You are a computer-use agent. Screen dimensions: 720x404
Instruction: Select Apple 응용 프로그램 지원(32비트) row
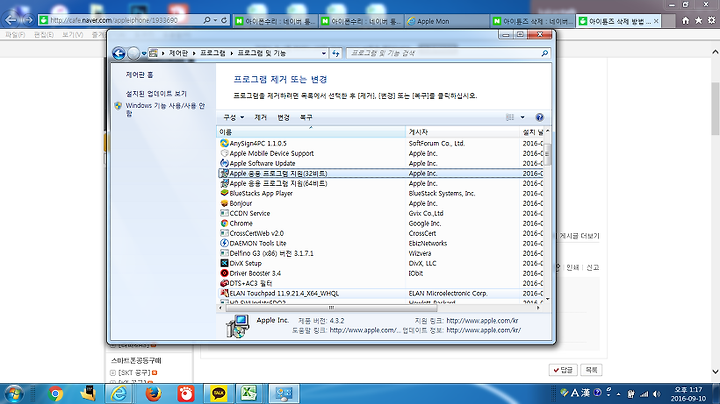(380, 173)
